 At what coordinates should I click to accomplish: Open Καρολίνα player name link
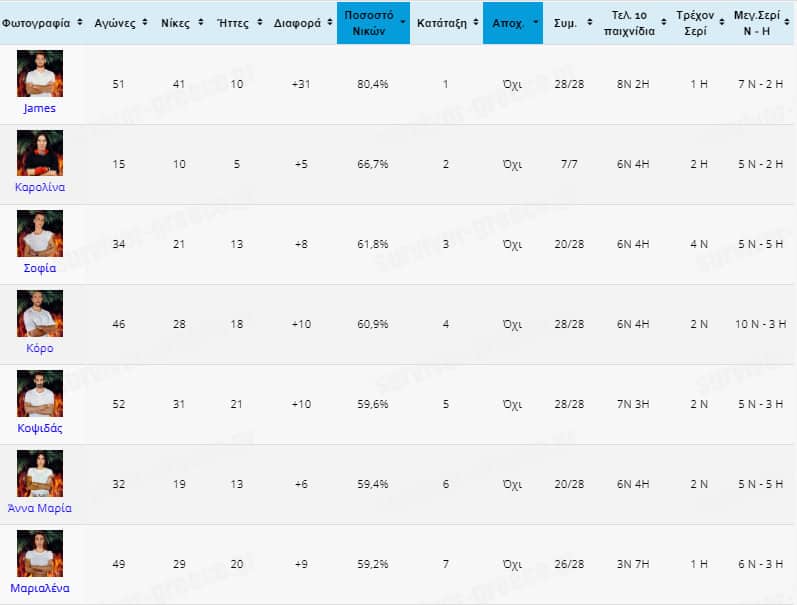pyautogui.click(x=39, y=188)
